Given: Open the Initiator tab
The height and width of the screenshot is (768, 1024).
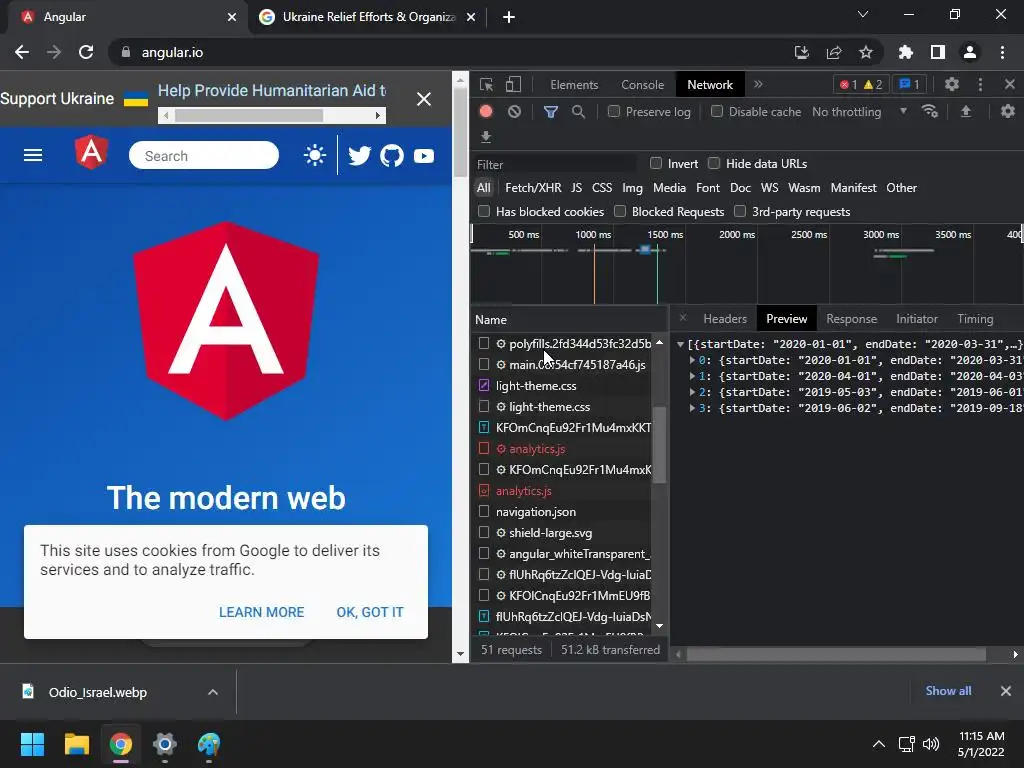Looking at the screenshot, I should 917,319.
